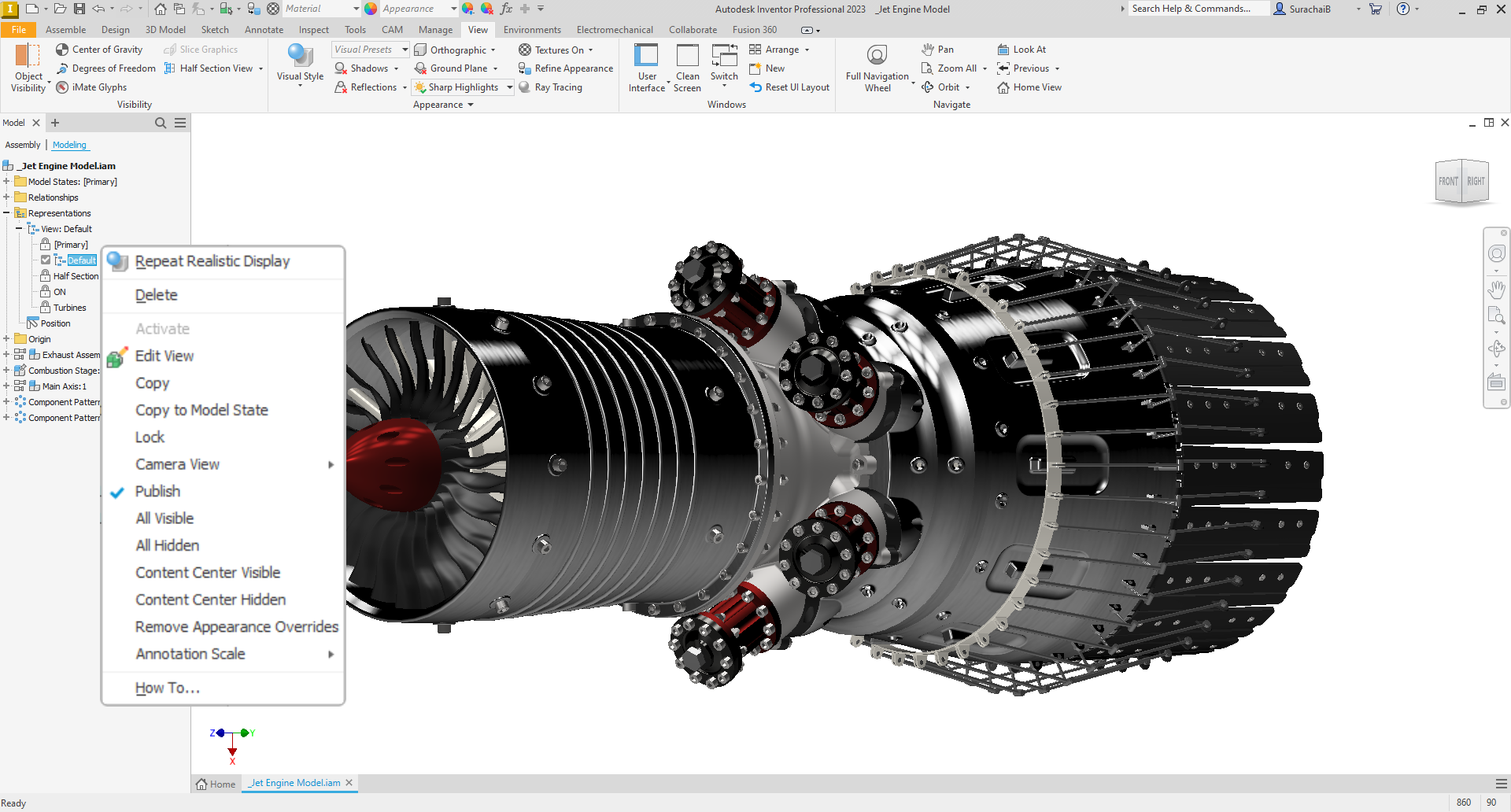Collapse the Representations node
This screenshot has height=812, width=1511.
(x=6, y=213)
